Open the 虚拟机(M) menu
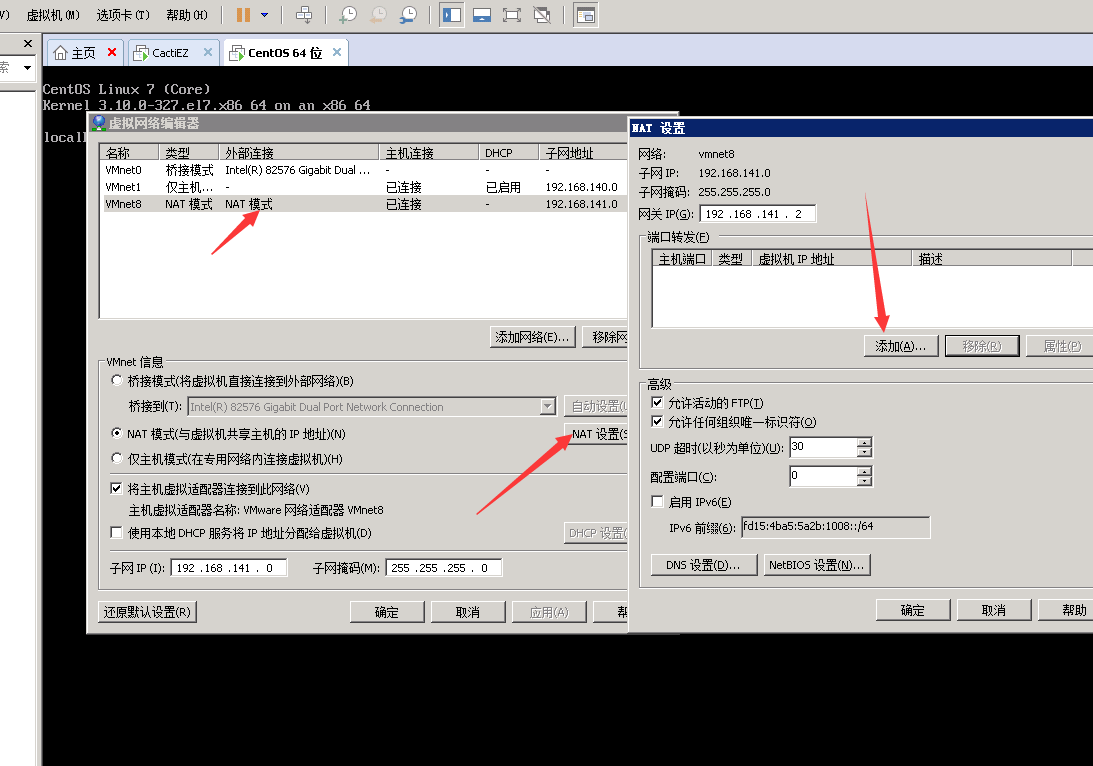The height and width of the screenshot is (766, 1093). point(52,15)
